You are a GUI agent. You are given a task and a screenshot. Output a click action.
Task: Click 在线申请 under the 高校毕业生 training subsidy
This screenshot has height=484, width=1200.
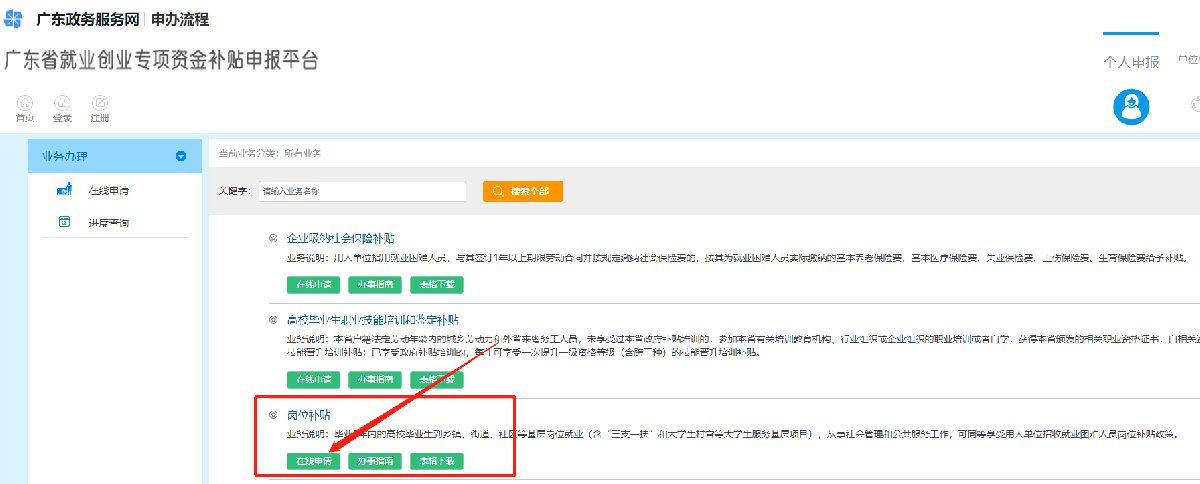[x=314, y=379]
